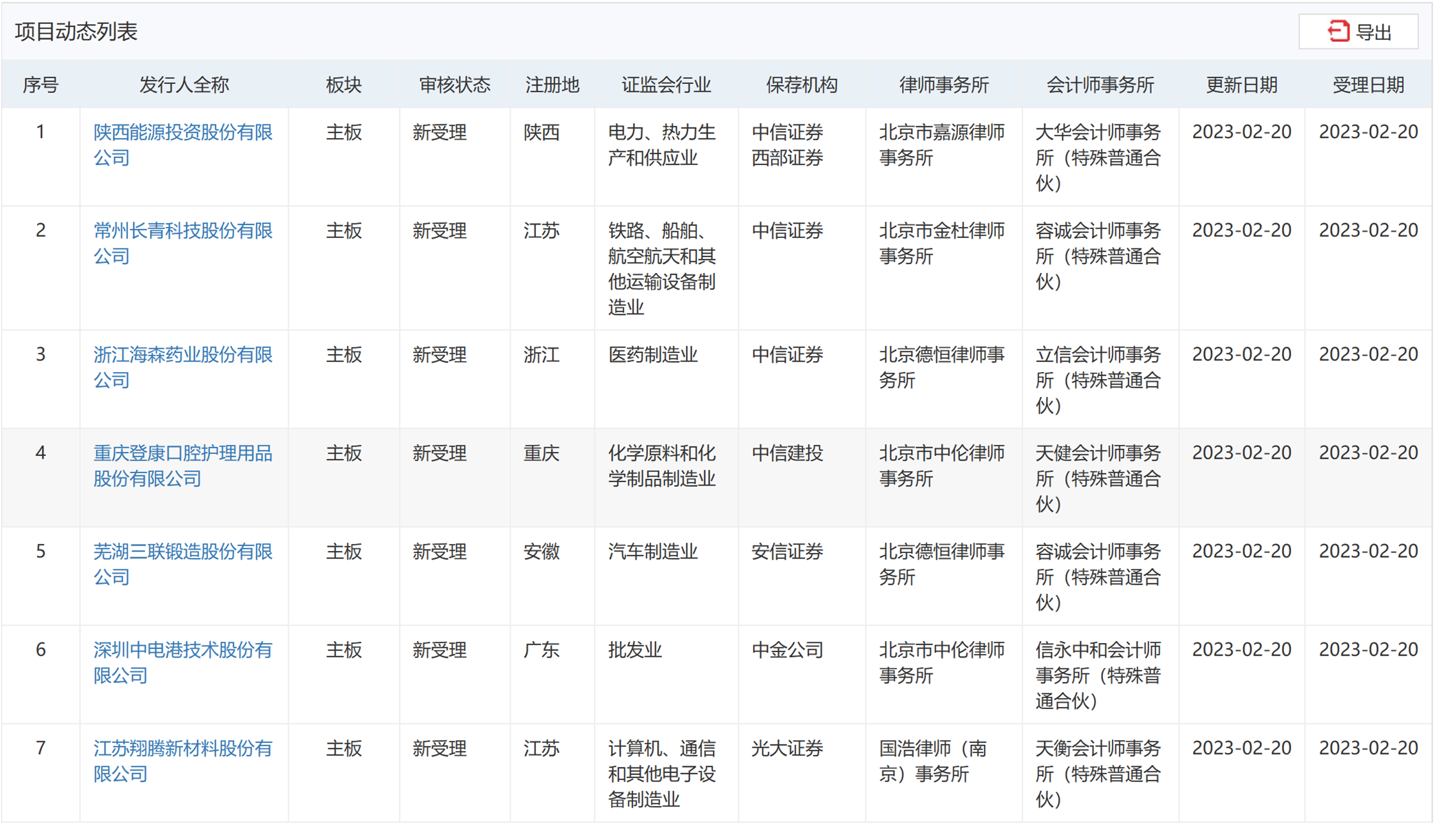Click the 审核状态 column header
1456x835 pixels.
click(454, 85)
